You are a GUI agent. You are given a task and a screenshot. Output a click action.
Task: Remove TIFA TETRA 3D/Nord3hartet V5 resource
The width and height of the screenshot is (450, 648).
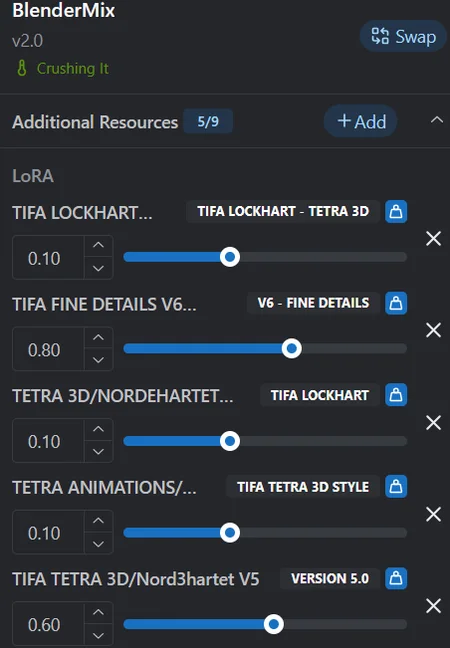click(x=433, y=606)
